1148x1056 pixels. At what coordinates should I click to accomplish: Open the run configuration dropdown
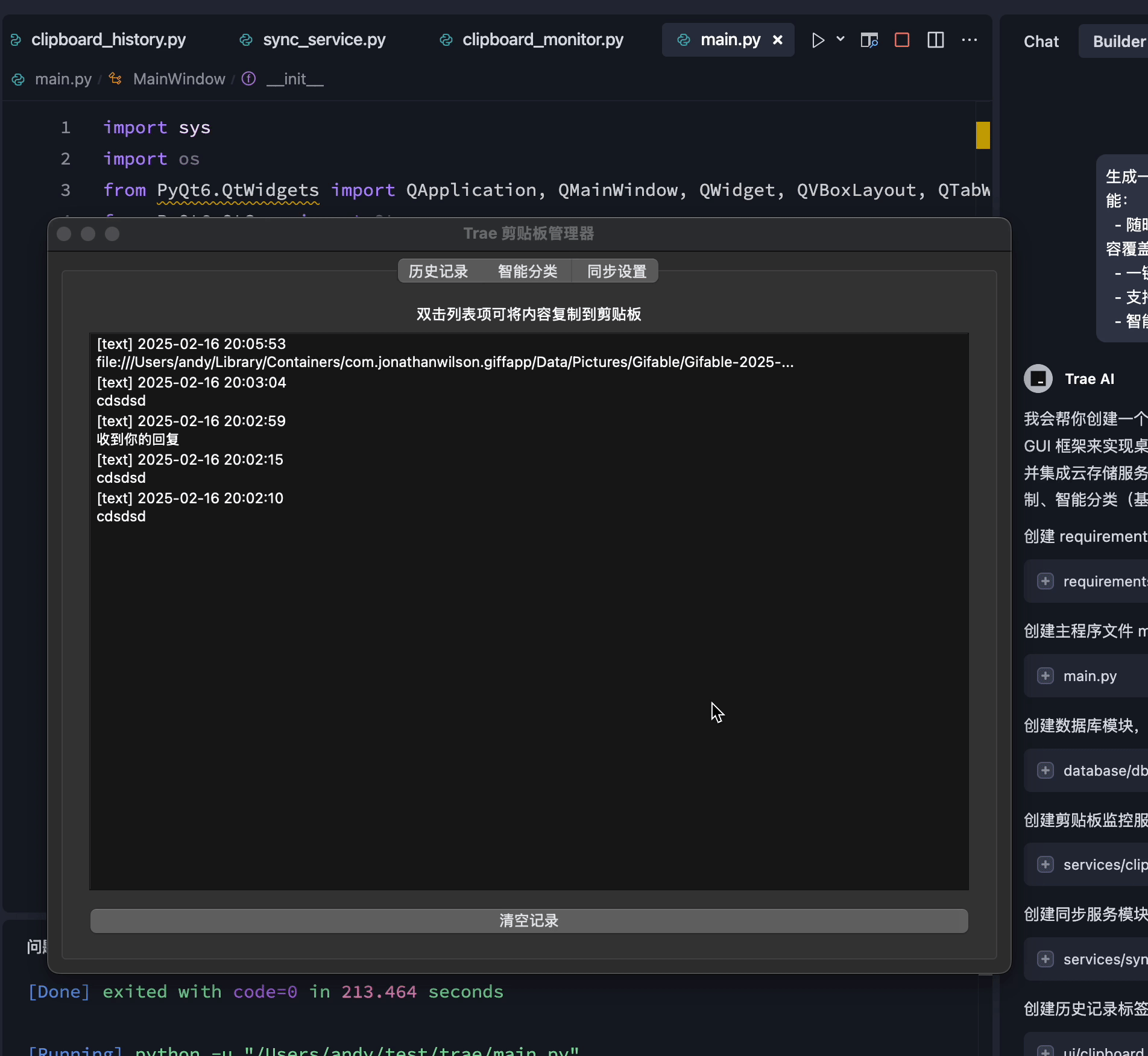[840, 40]
